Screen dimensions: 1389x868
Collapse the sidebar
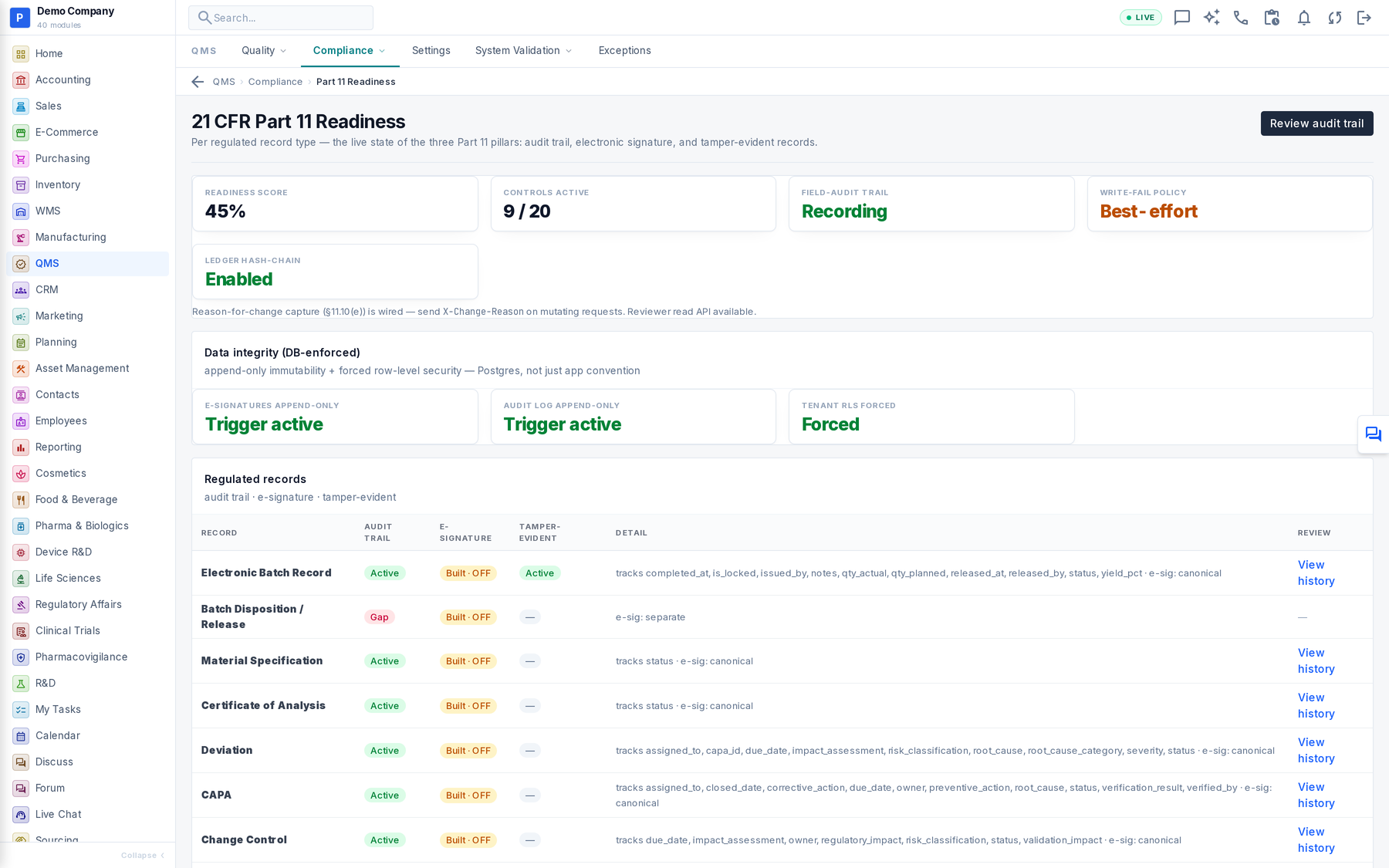(143, 855)
